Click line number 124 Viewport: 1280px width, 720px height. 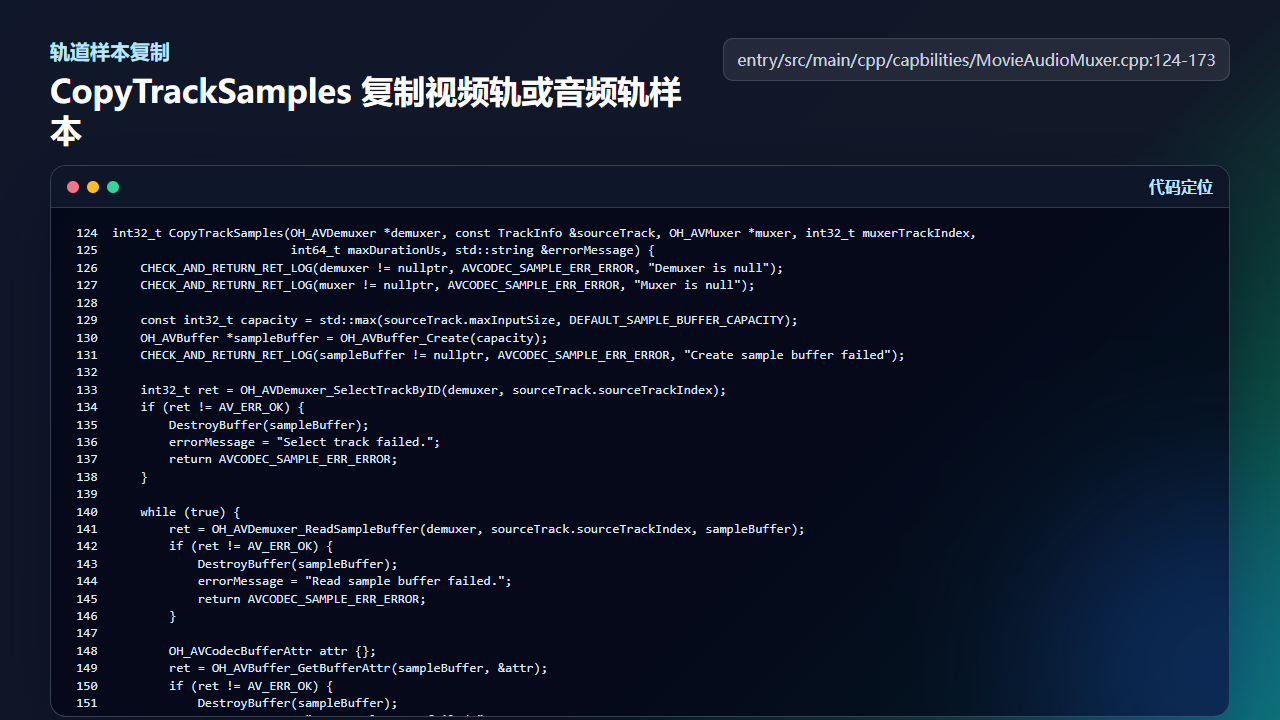pyautogui.click(x=87, y=233)
